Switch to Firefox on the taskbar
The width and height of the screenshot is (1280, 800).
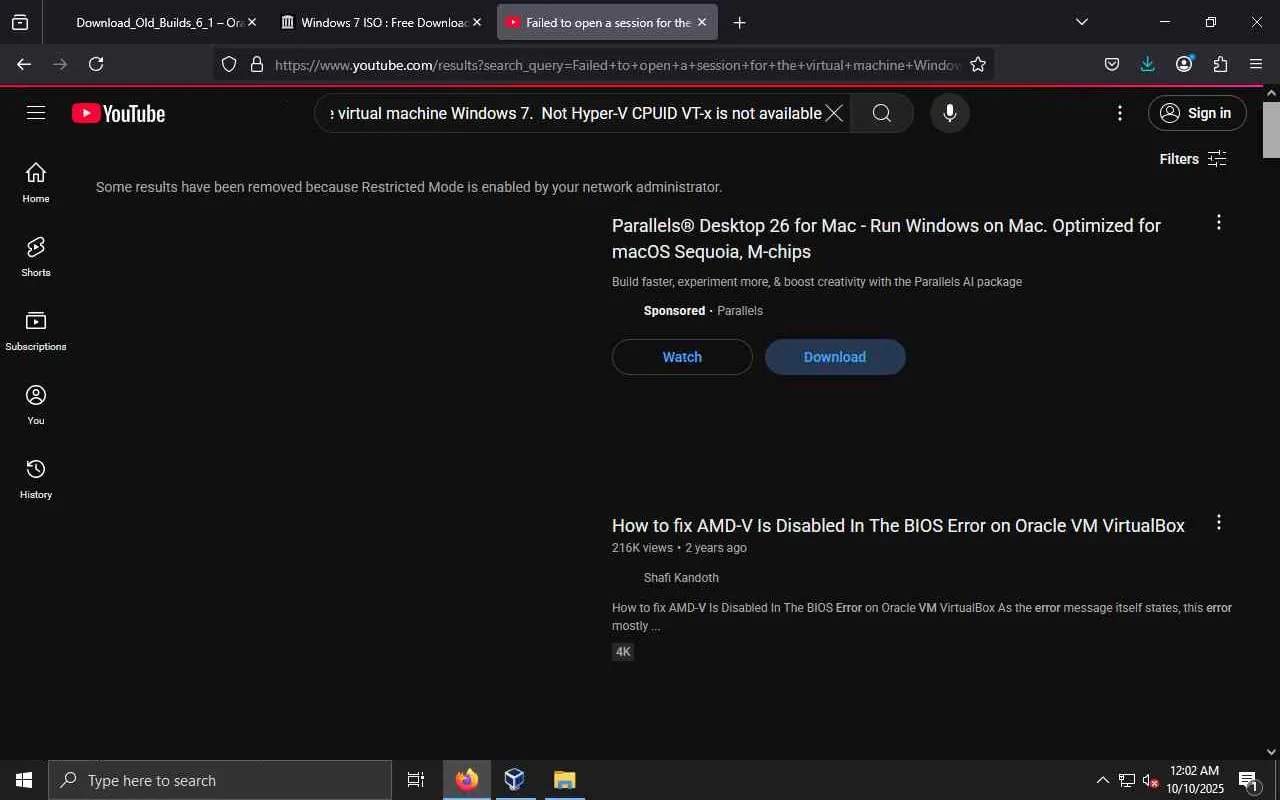point(467,780)
